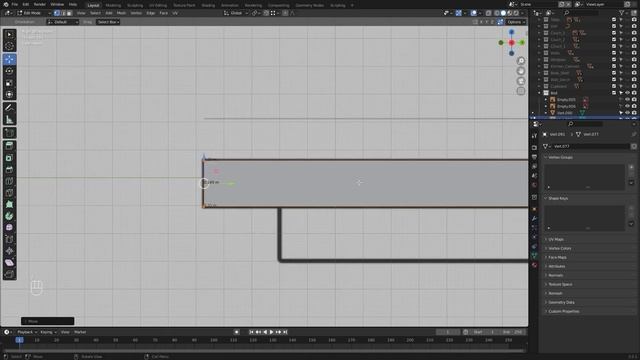The image size is (640, 360).
Task: Open the Mesh menu in viewport header
Action: click(x=121, y=13)
